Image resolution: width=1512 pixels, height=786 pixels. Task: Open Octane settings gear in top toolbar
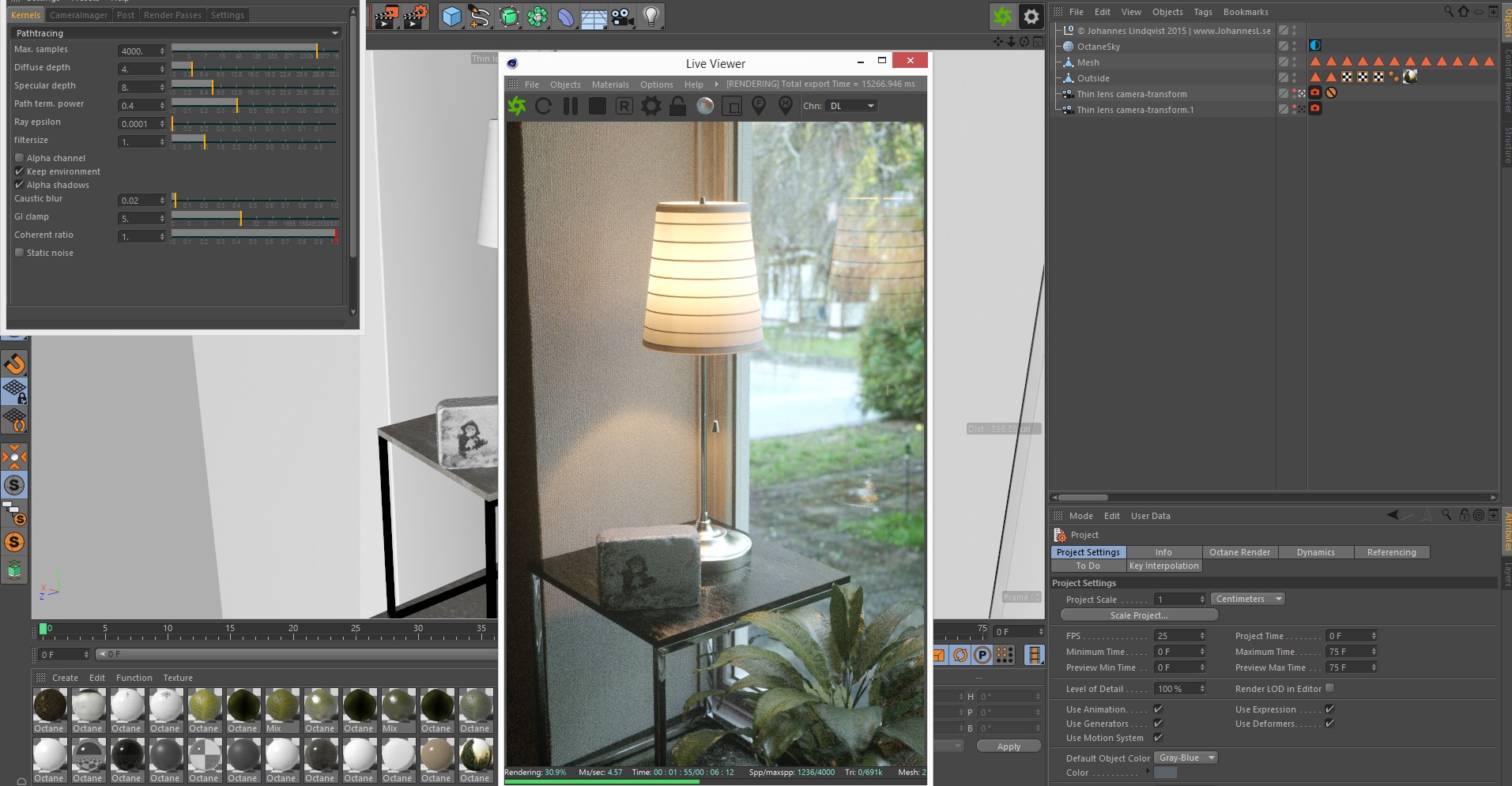pos(1031,16)
